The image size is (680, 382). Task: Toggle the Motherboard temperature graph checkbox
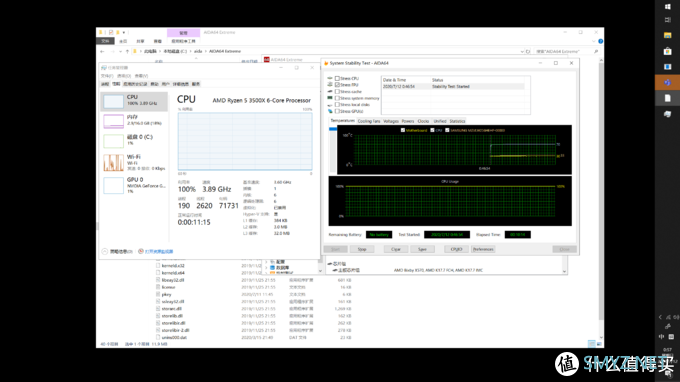coord(403,130)
